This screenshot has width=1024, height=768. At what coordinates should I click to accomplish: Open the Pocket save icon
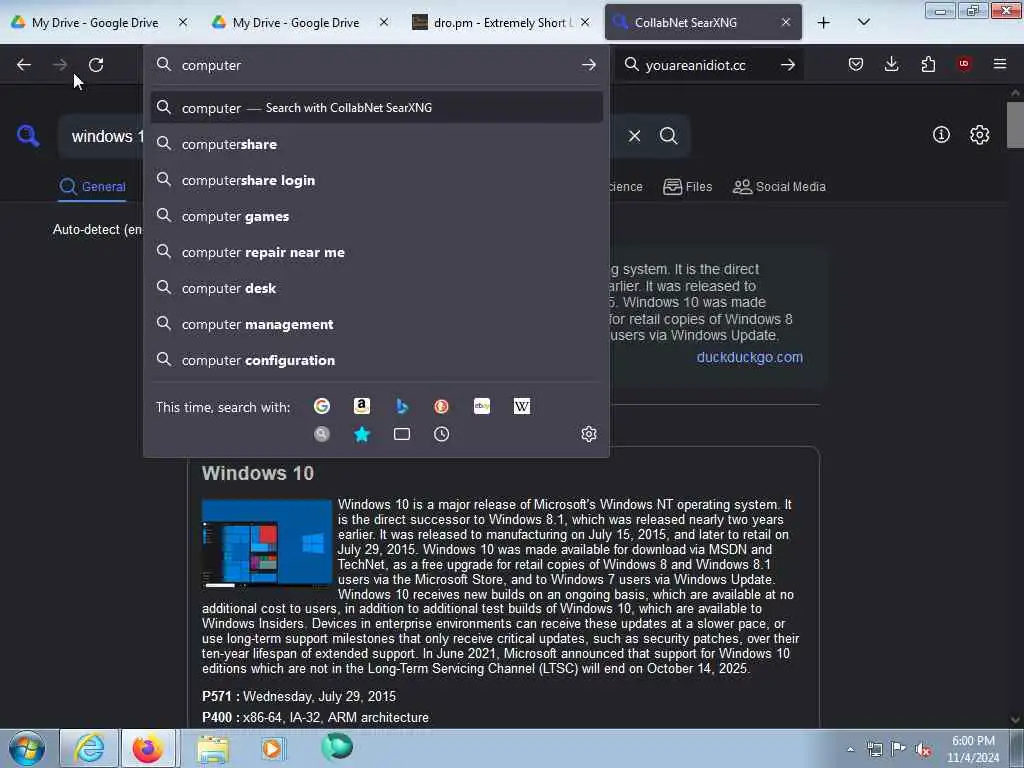(x=856, y=64)
